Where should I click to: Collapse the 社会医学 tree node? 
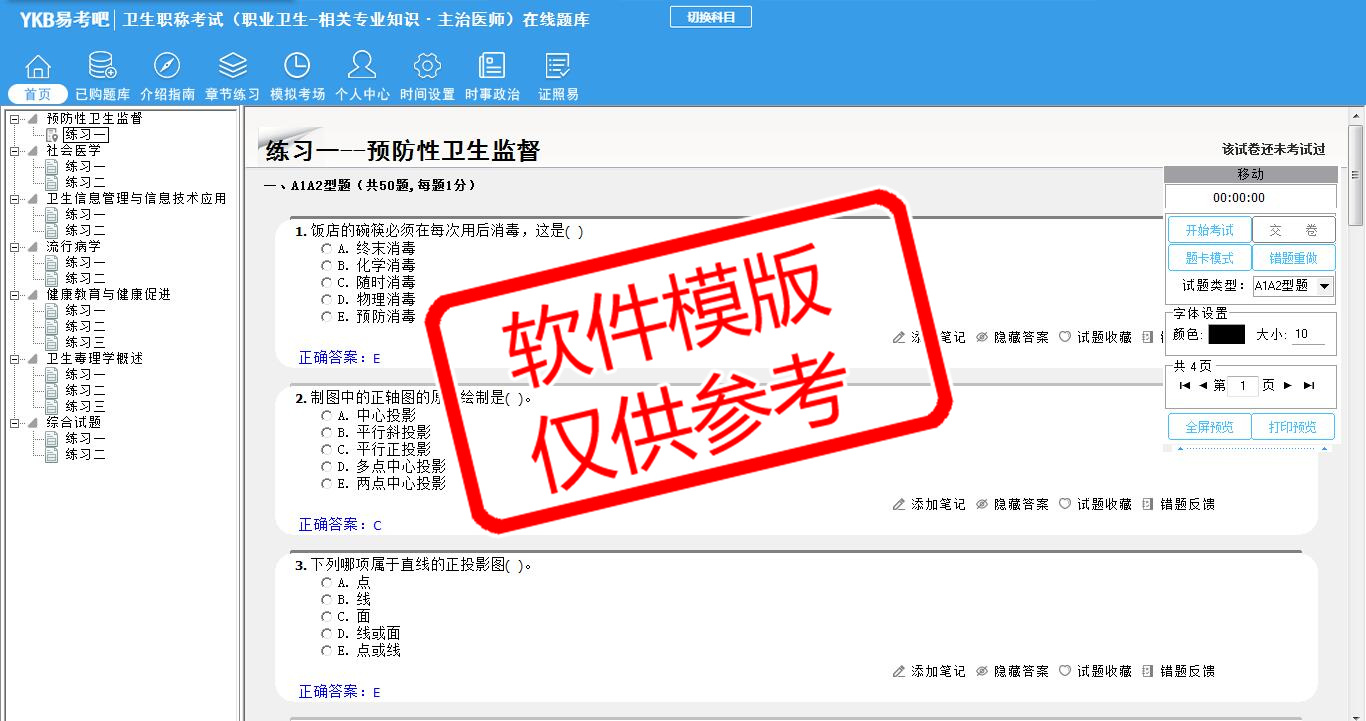(14, 151)
